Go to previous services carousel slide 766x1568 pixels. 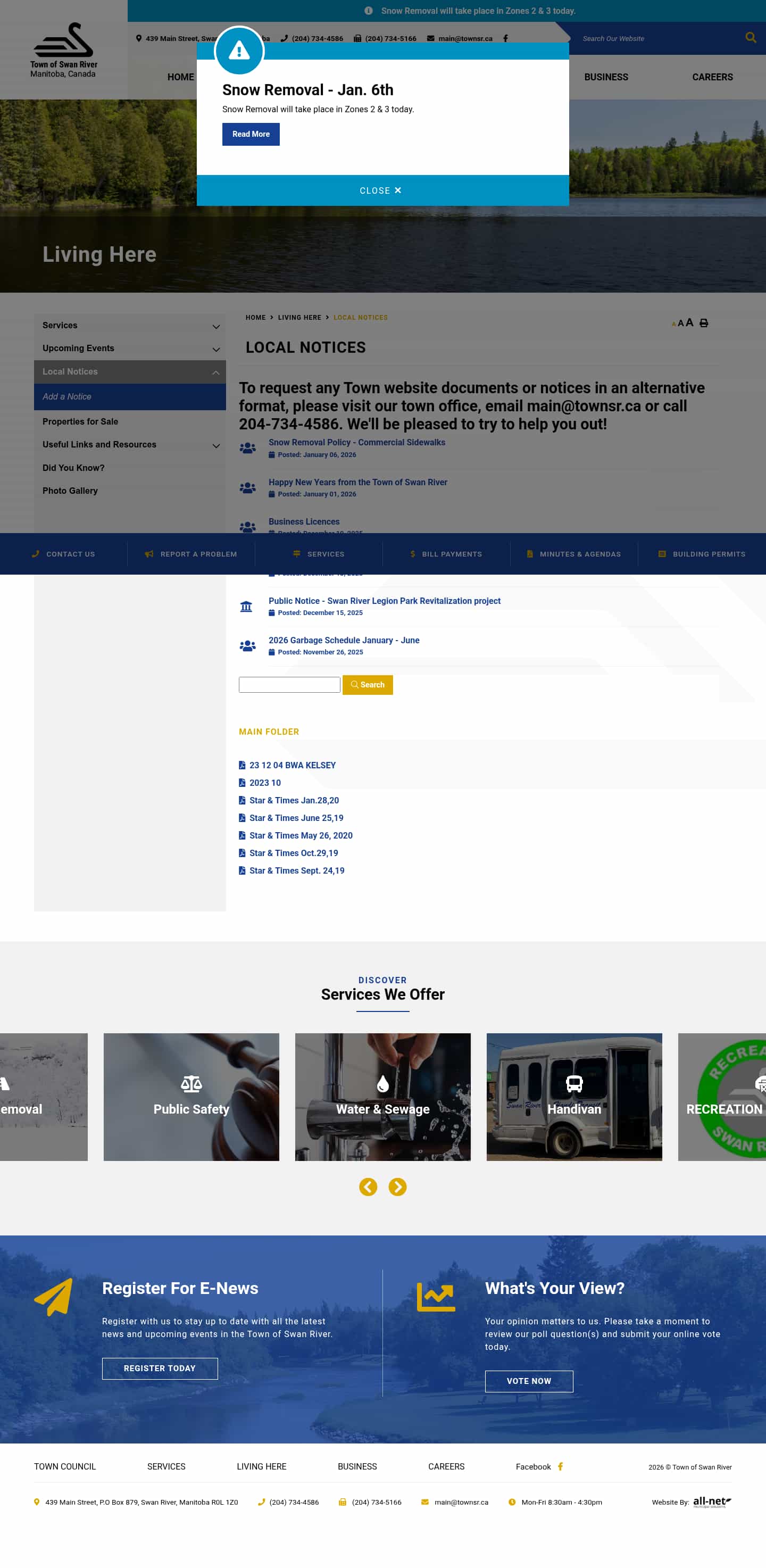tap(368, 1187)
